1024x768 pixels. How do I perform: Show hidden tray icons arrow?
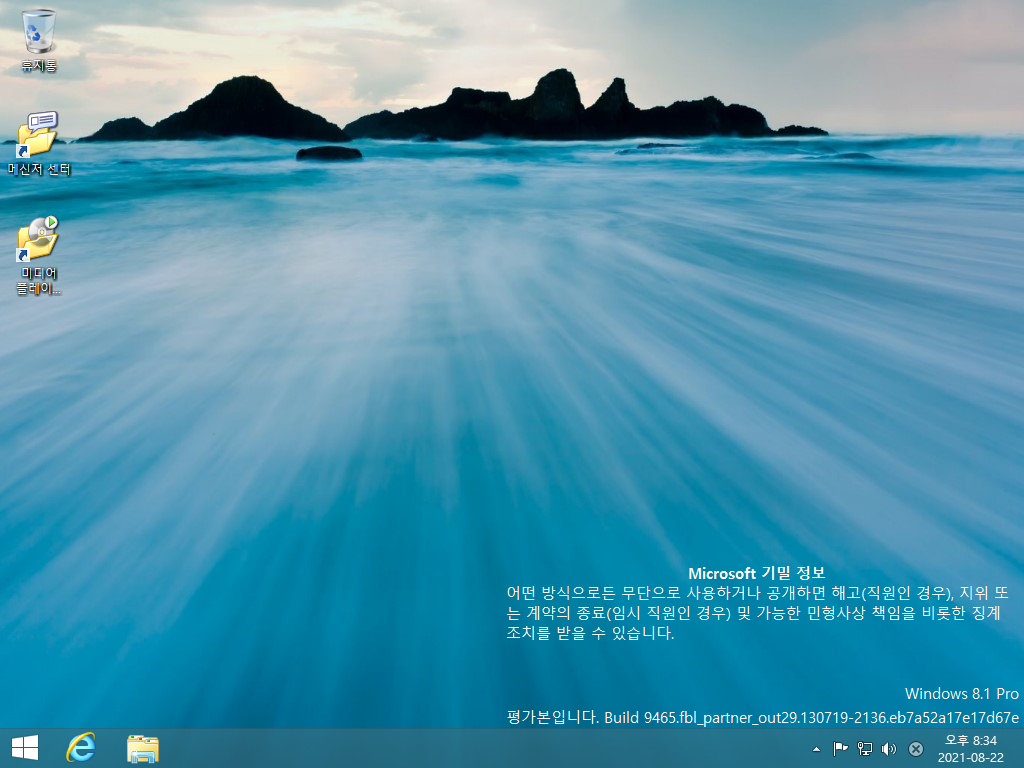pos(816,749)
